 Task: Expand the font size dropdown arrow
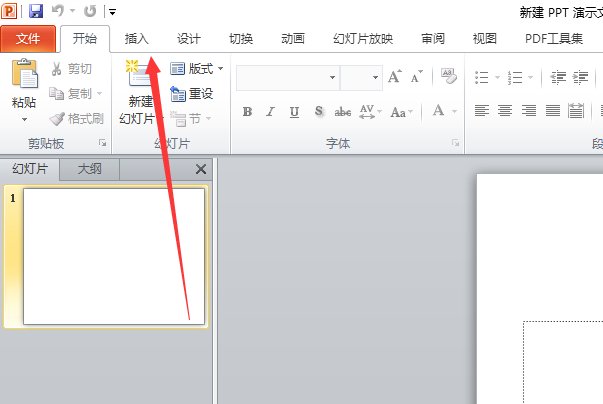click(x=375, y=78)
